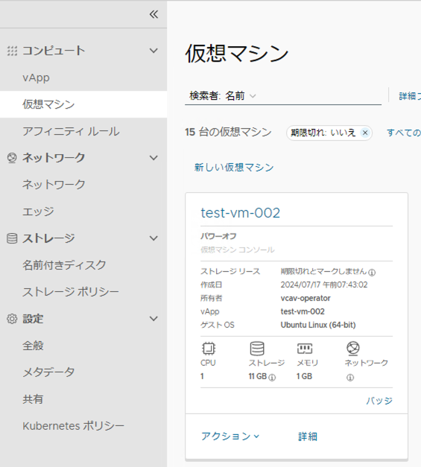Open the ネットワーク sub-item in the sidebar
Image resolution: width=421 pixels, height=467 pixels.
(x=54, y=184)
